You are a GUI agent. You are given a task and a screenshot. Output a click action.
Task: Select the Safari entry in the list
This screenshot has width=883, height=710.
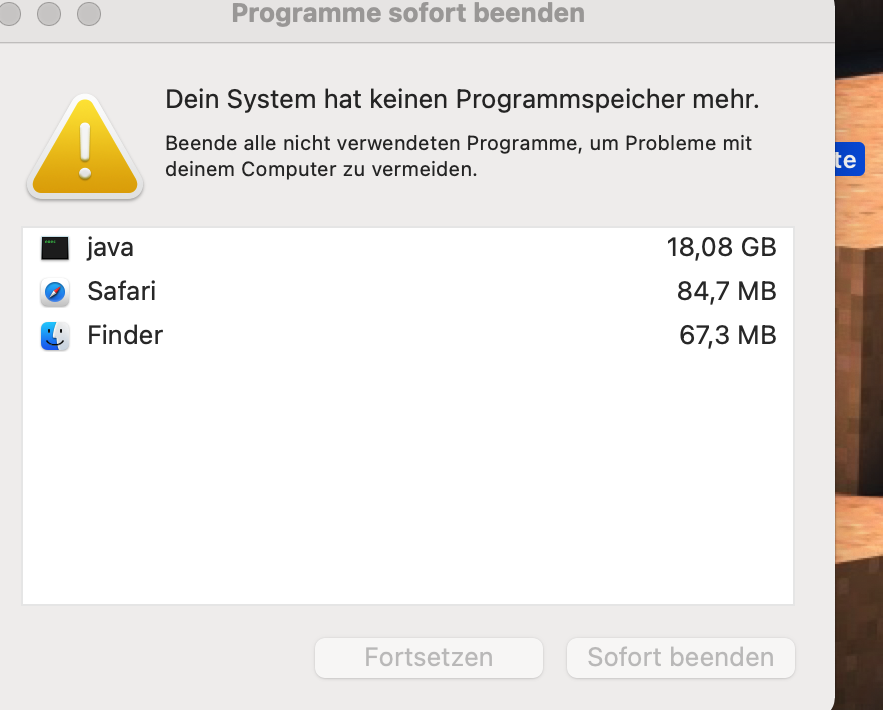tap(121, 292)
